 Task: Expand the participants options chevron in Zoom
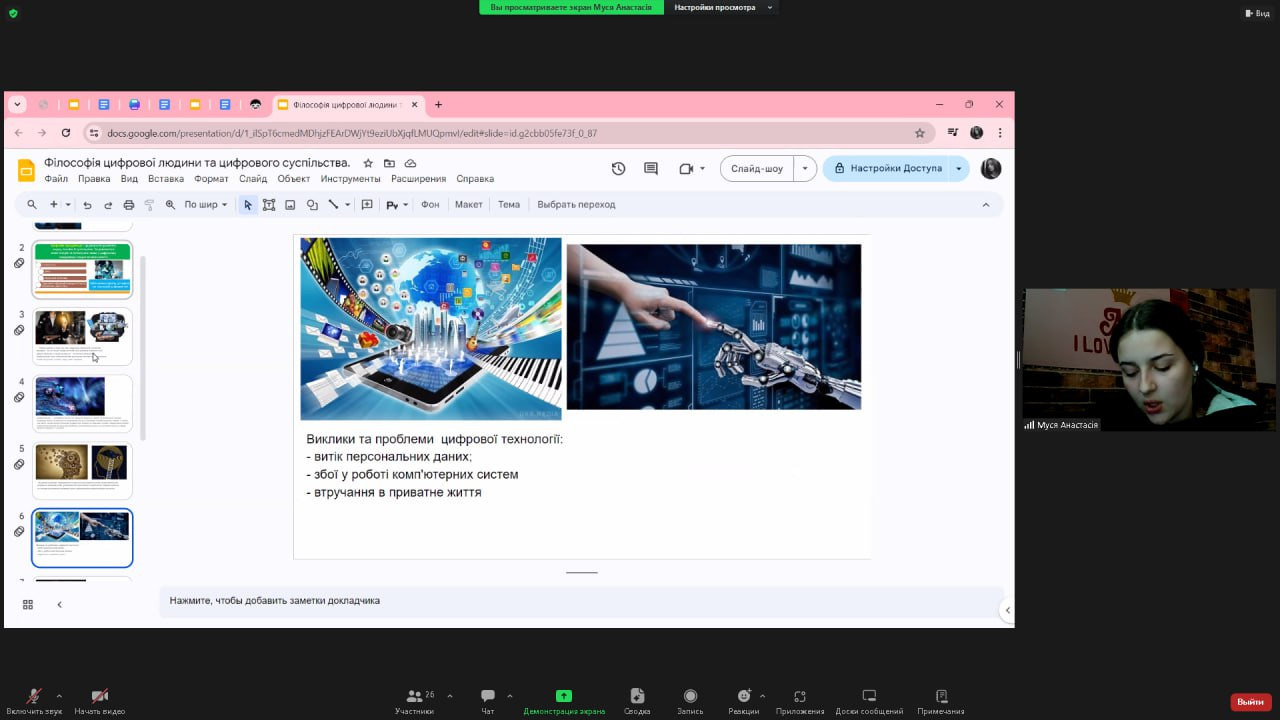point(449,695)
